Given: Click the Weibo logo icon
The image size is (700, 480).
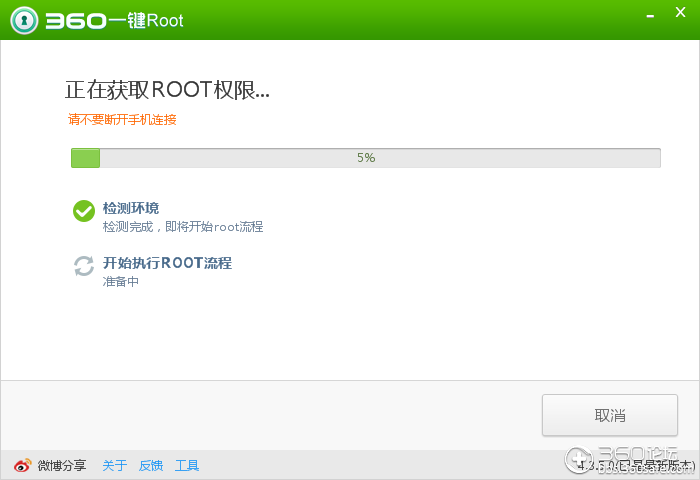Looking at the screenshot, I should click(22, 465).
